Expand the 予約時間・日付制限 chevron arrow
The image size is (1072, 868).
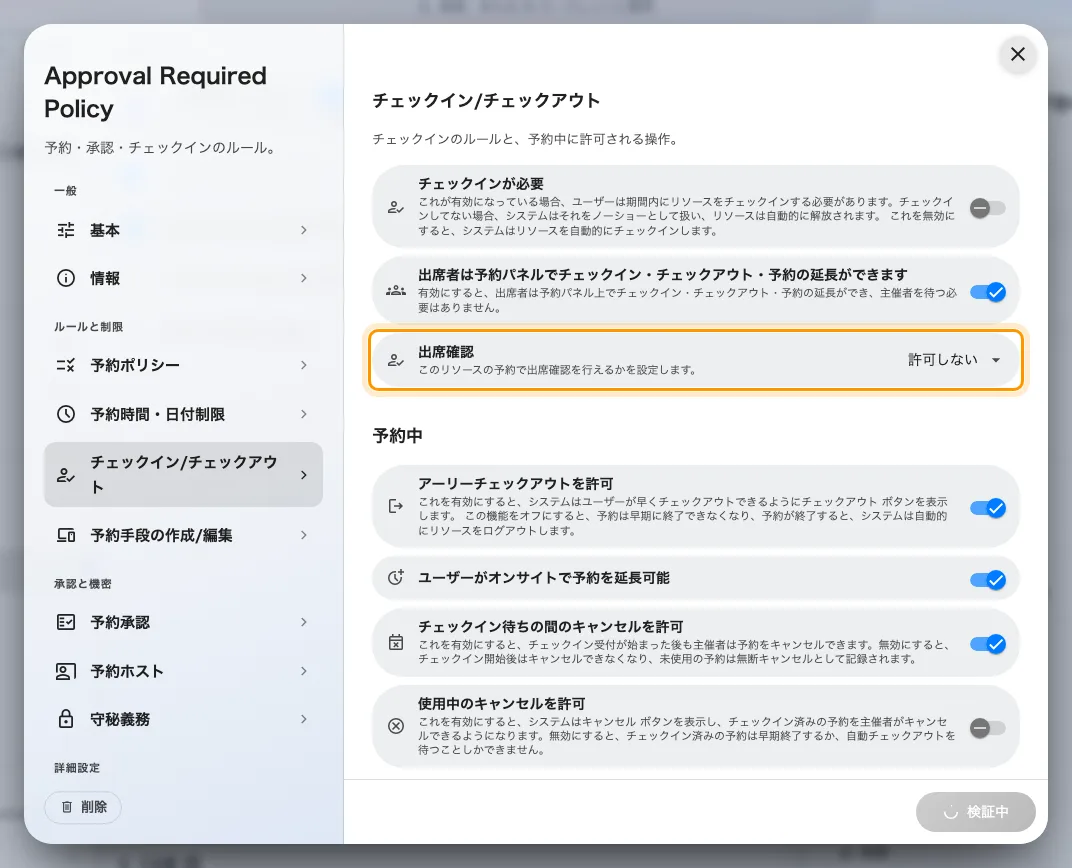[x=304, y=414]
